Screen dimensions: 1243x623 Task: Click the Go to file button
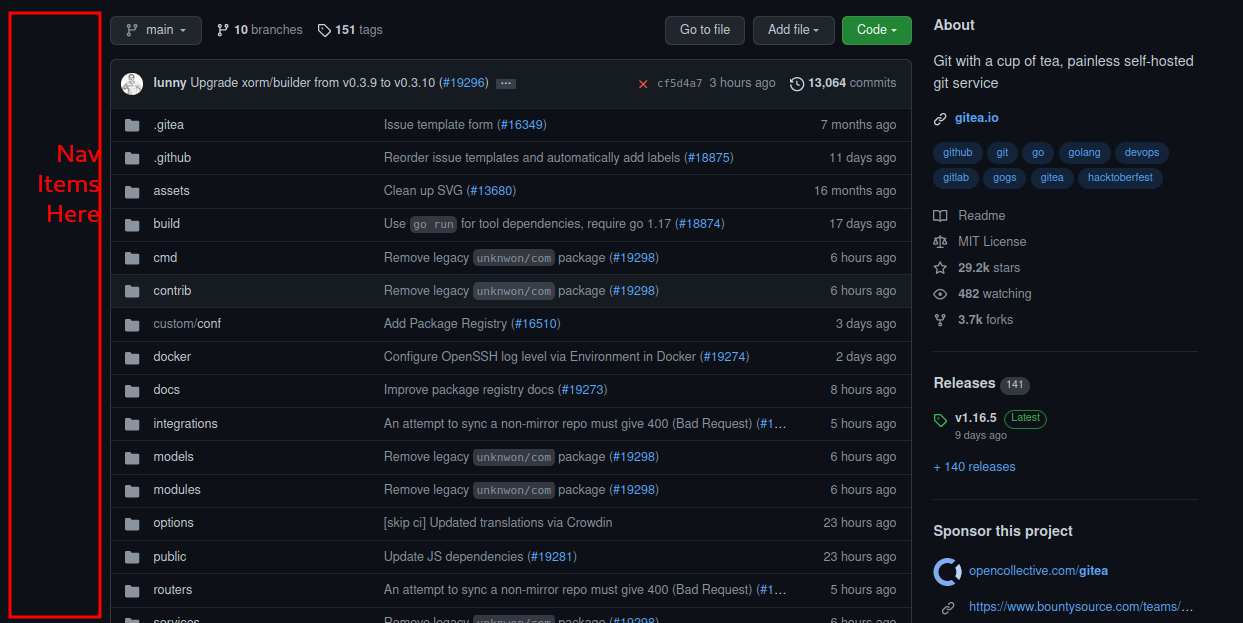(705, 30)
